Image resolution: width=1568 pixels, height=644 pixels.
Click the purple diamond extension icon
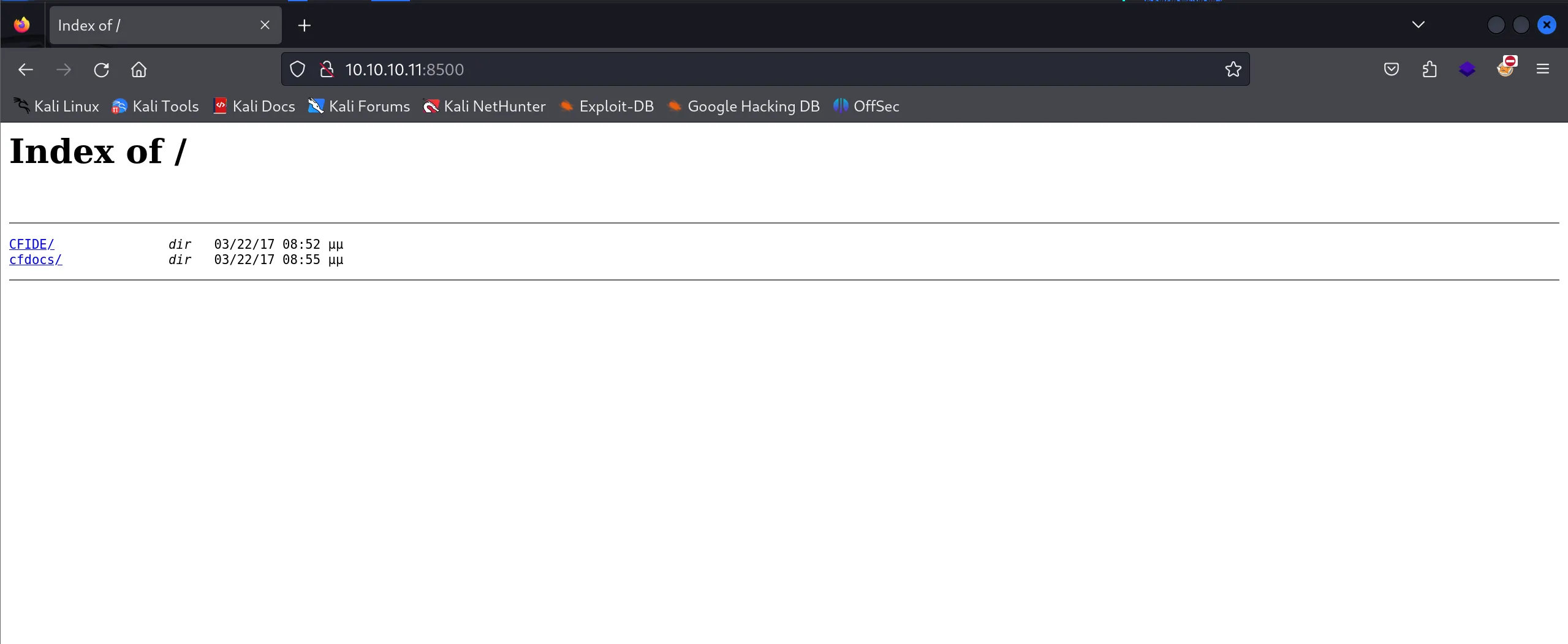pyautogui.click(x=1467, y=70)
